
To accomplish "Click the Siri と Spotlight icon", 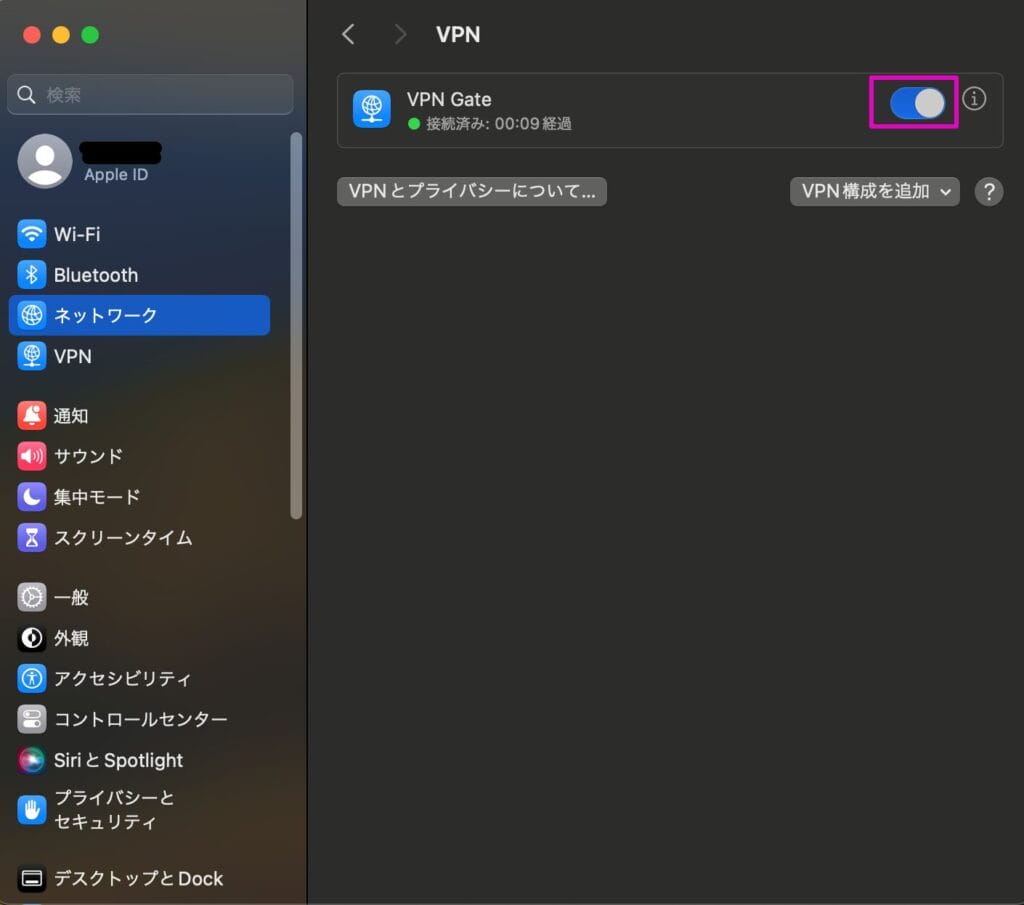I will pyautogui.click(x=31, y=760).
